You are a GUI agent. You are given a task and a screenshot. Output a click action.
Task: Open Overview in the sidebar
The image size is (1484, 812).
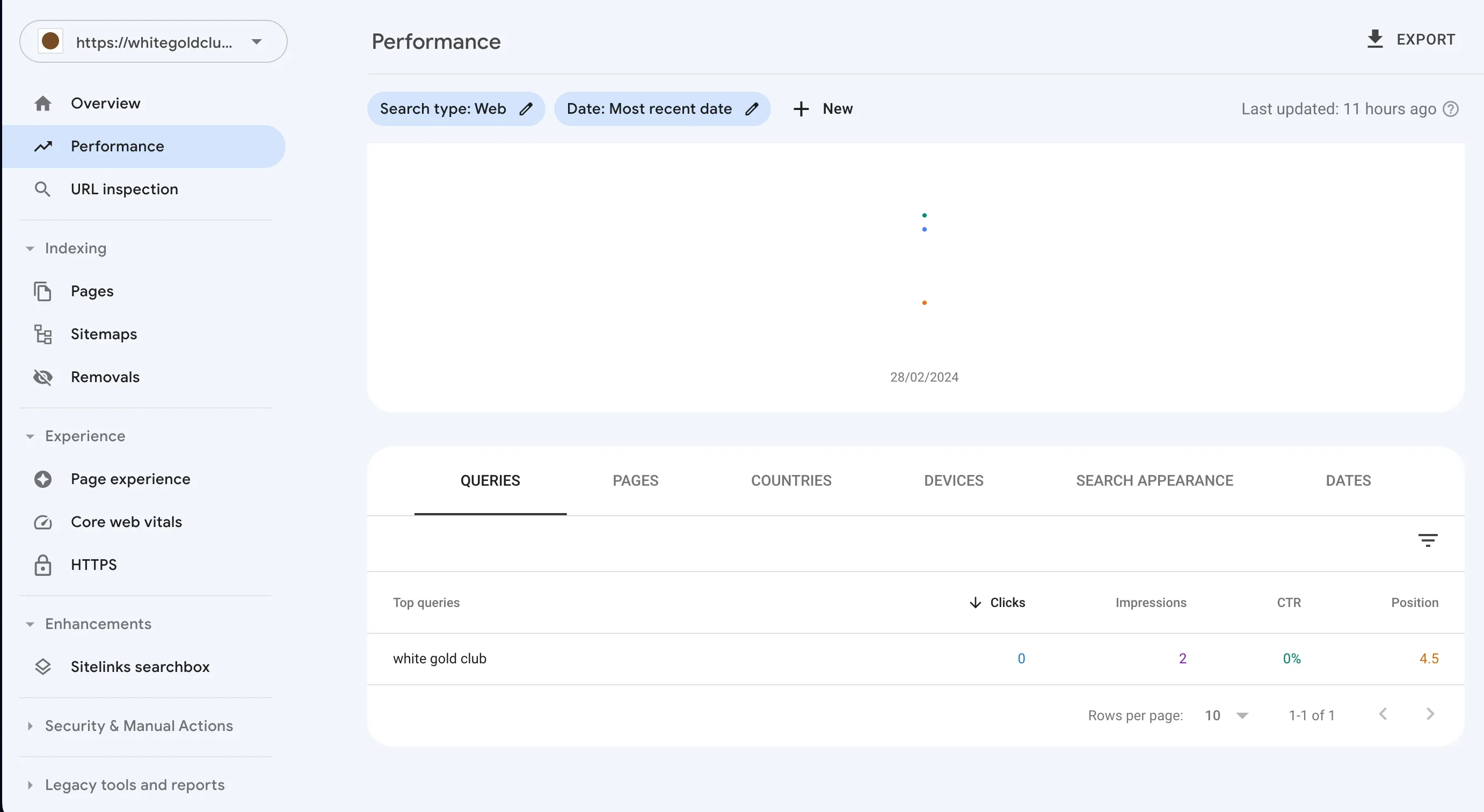pyautogui.click(x=144, y=104)
